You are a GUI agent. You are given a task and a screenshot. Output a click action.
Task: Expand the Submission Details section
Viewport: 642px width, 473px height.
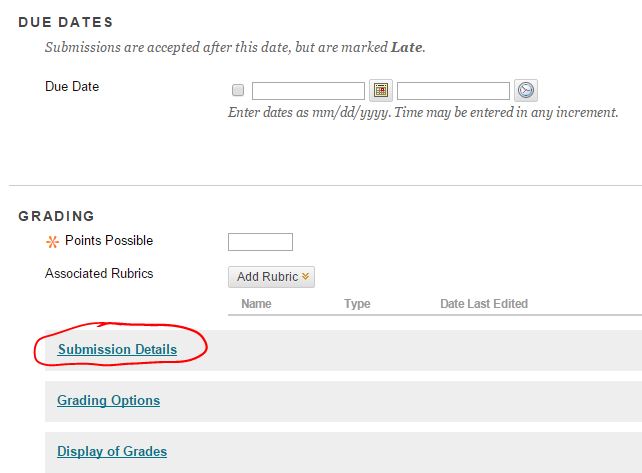(117, 349)
